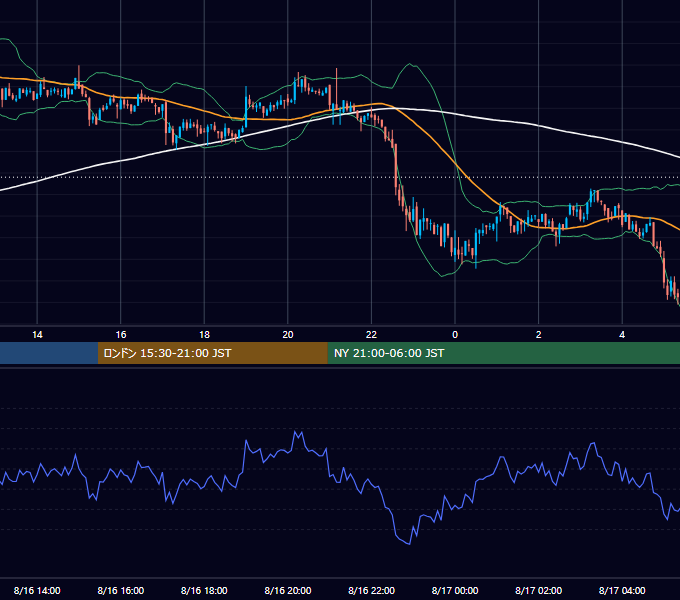Viewport: 680px width, 600px height.
Task: Click the '4' hour label on price chart axis
Action: pos(622,335)
